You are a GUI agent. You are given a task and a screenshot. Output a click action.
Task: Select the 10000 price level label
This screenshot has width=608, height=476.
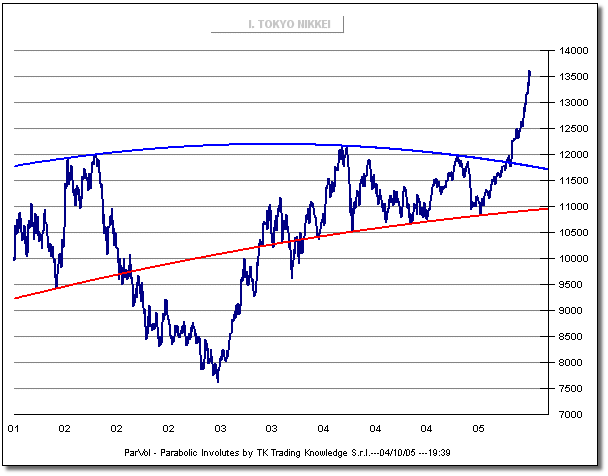click(x=574, y=258)
